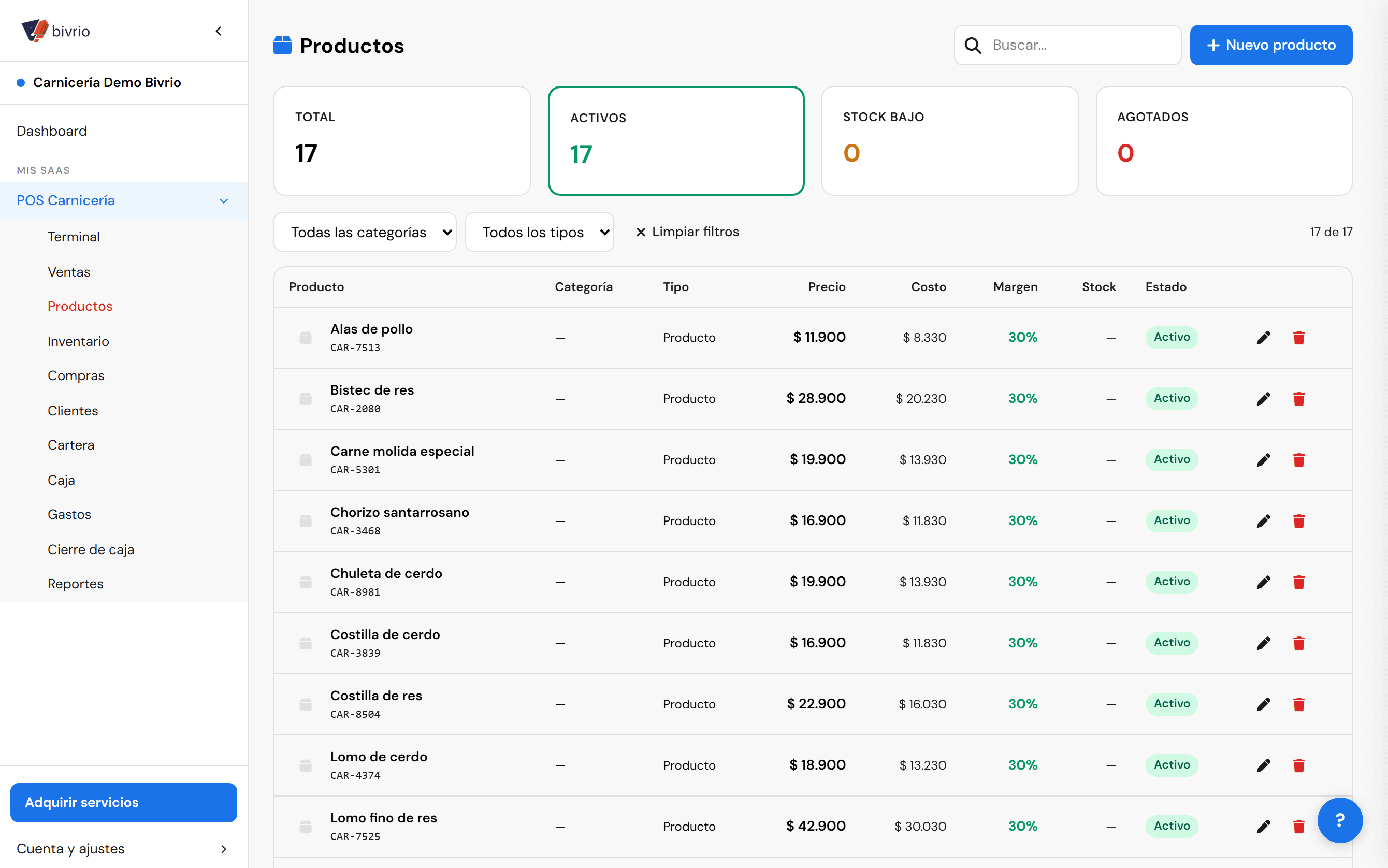
Task: Click the Estado column header
Action: pos(1165,287)
